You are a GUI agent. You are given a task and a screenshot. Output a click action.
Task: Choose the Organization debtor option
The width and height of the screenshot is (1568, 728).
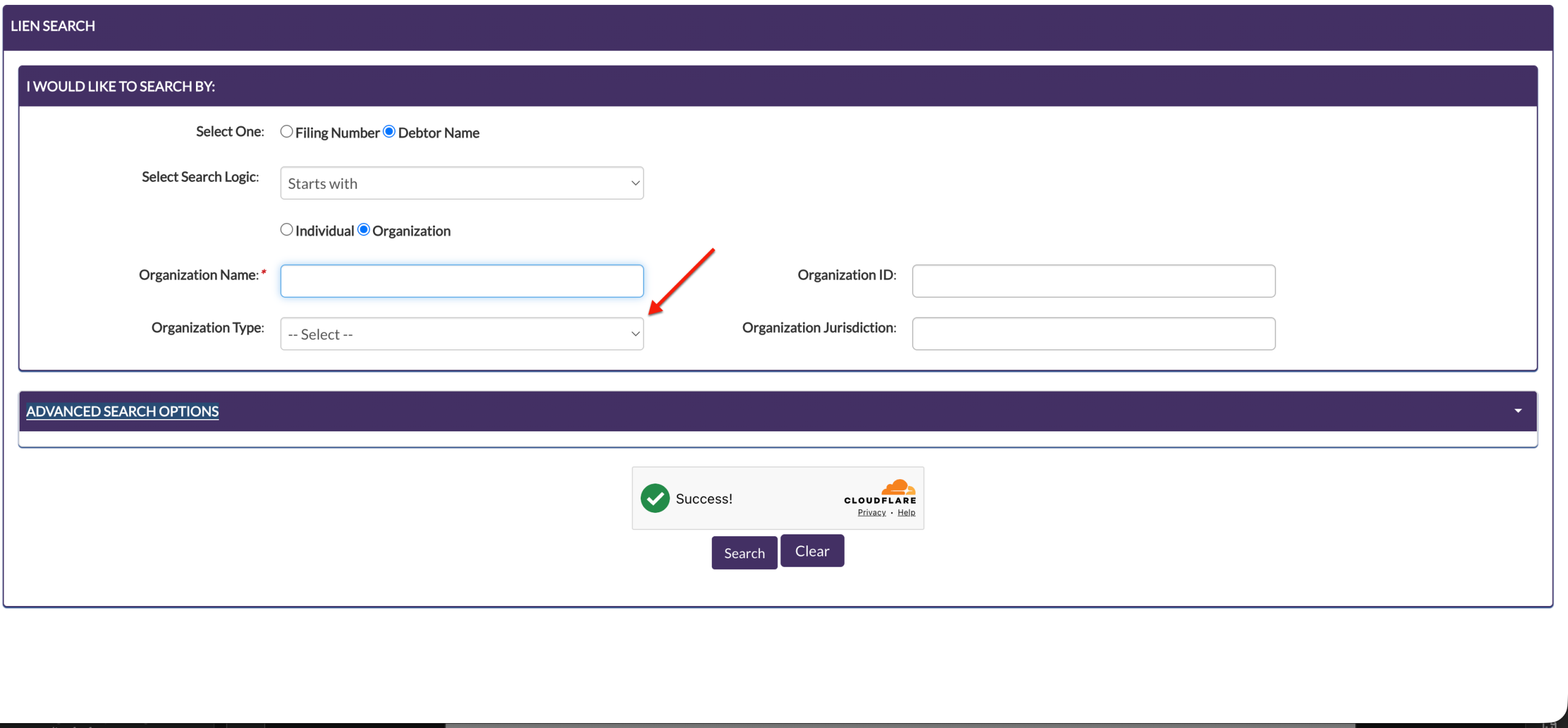coord(364,230)
